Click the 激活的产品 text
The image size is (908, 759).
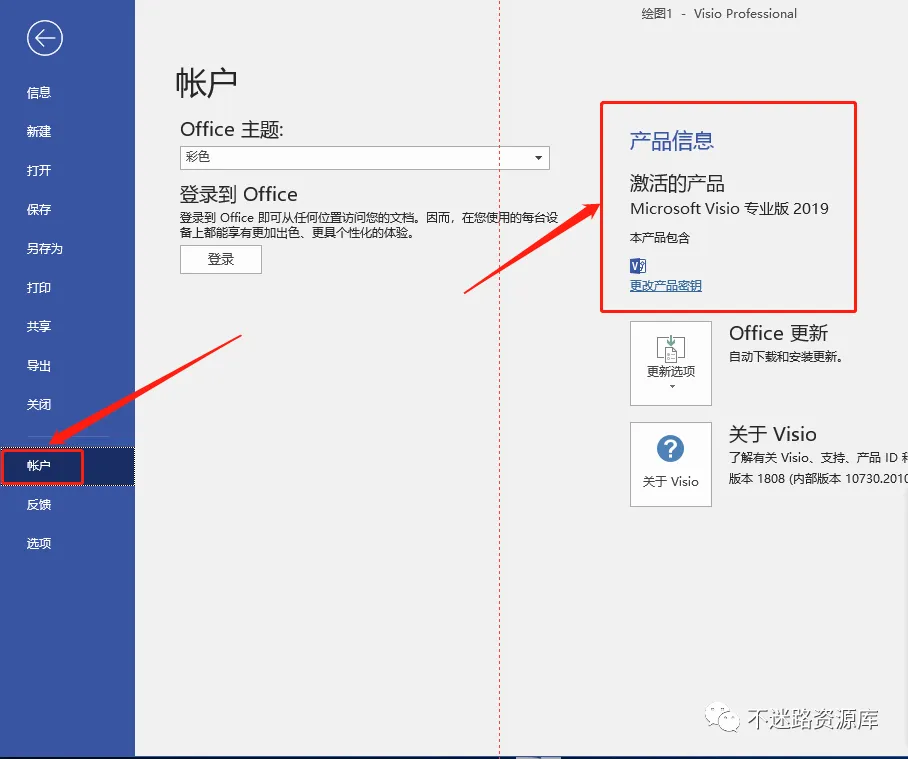click(677, 184)
